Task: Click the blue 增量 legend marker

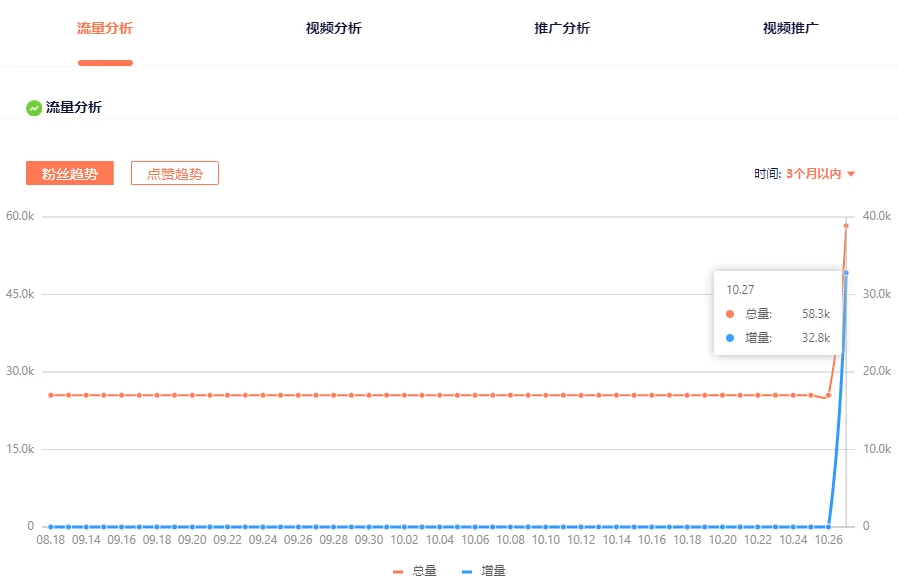Action: coord(467,572)
